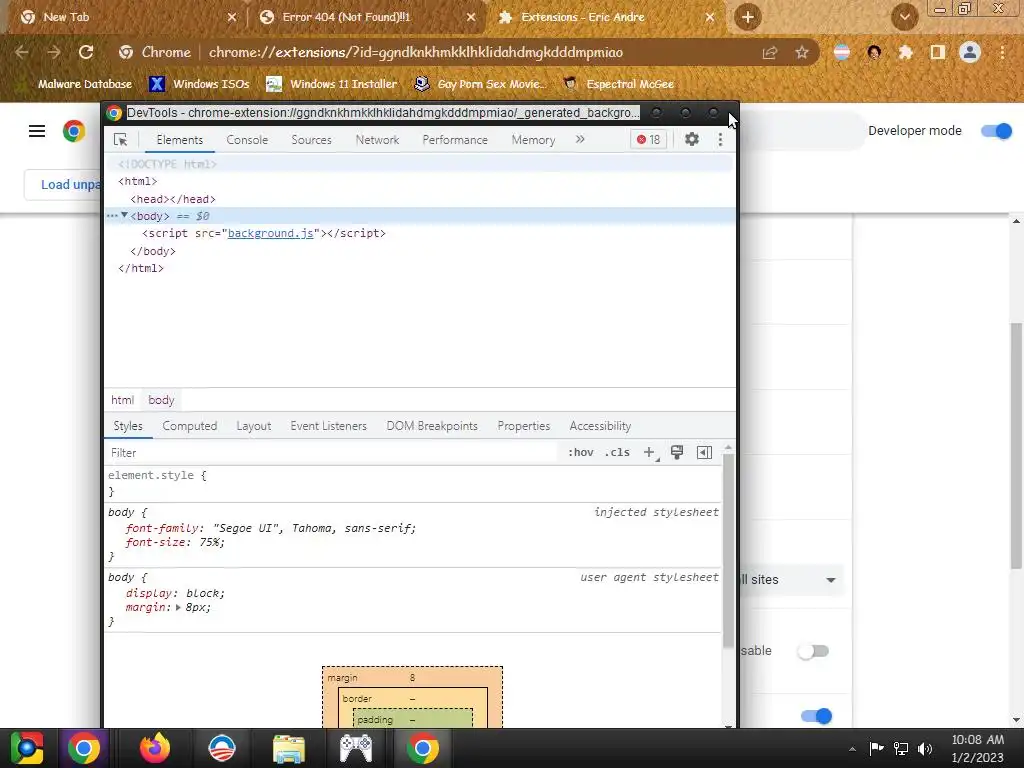Viewport: 1024px width, 768px height.
Task: Toggle the blue switch at page bottom
Action: 816,716
